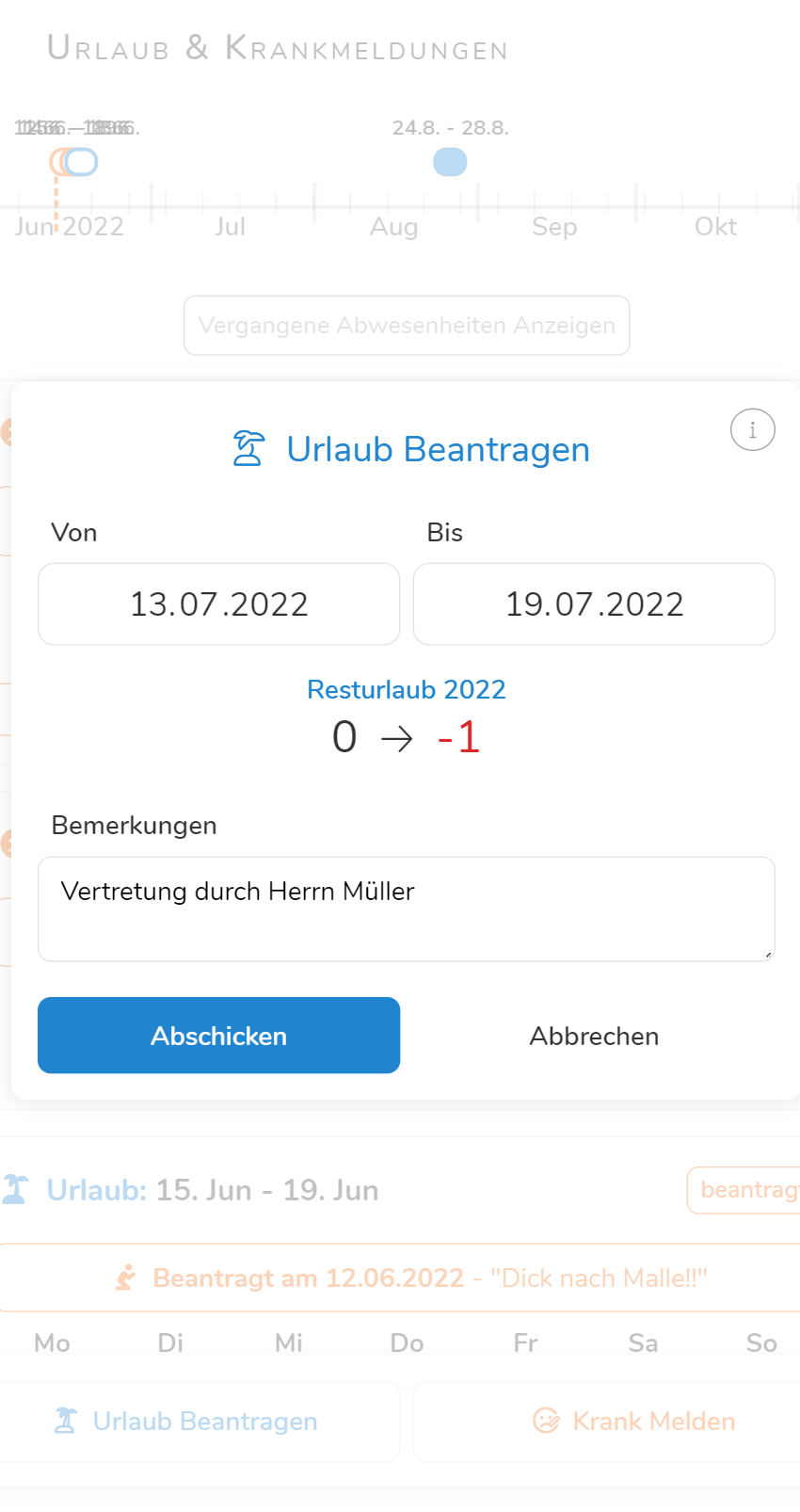Screen dimensions: 800x1512
Task: Show past absences via Vergangene Abwesenheiten Anzeigen
Action: pos(407,326)
